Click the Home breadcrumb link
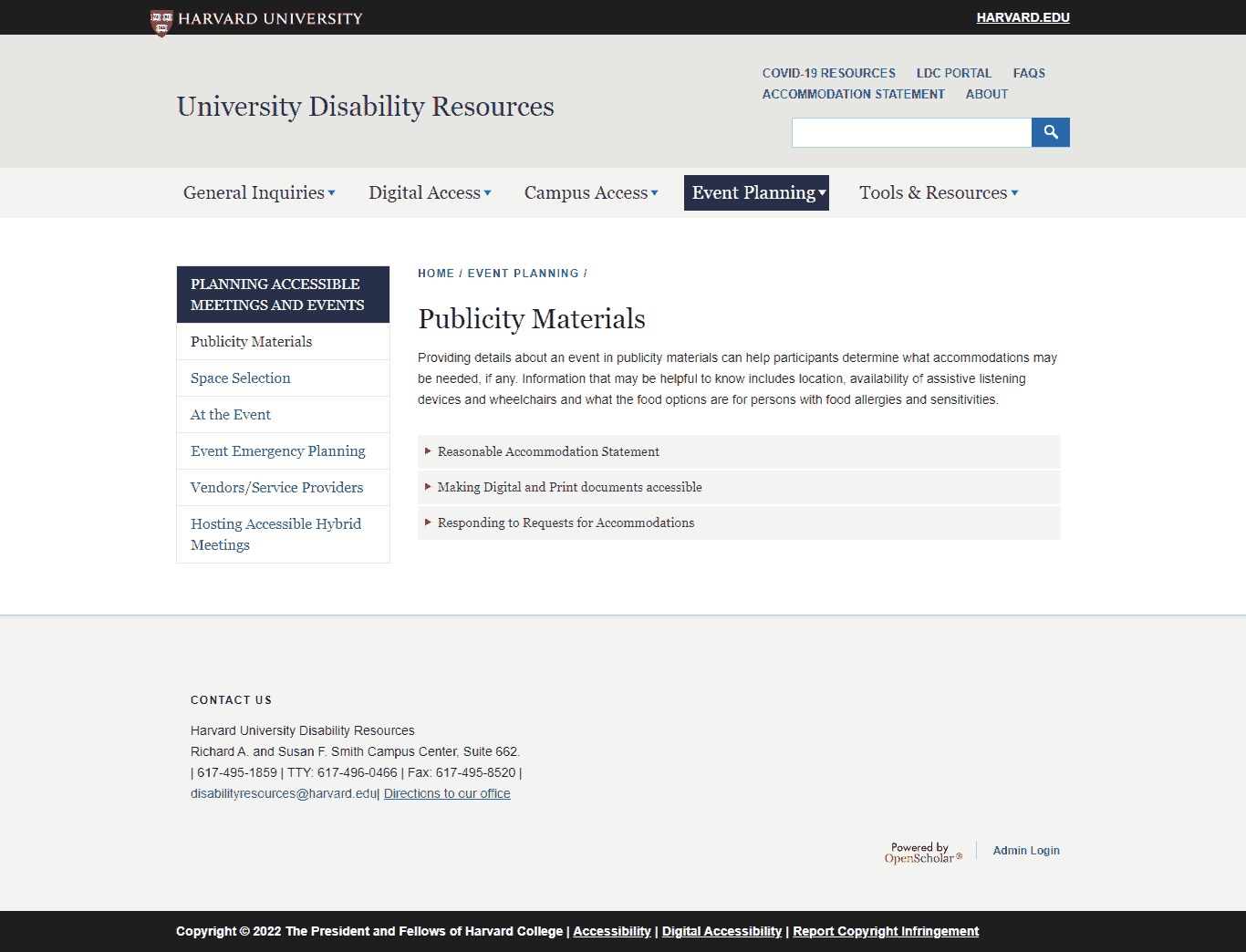 (x=435, y=274)
